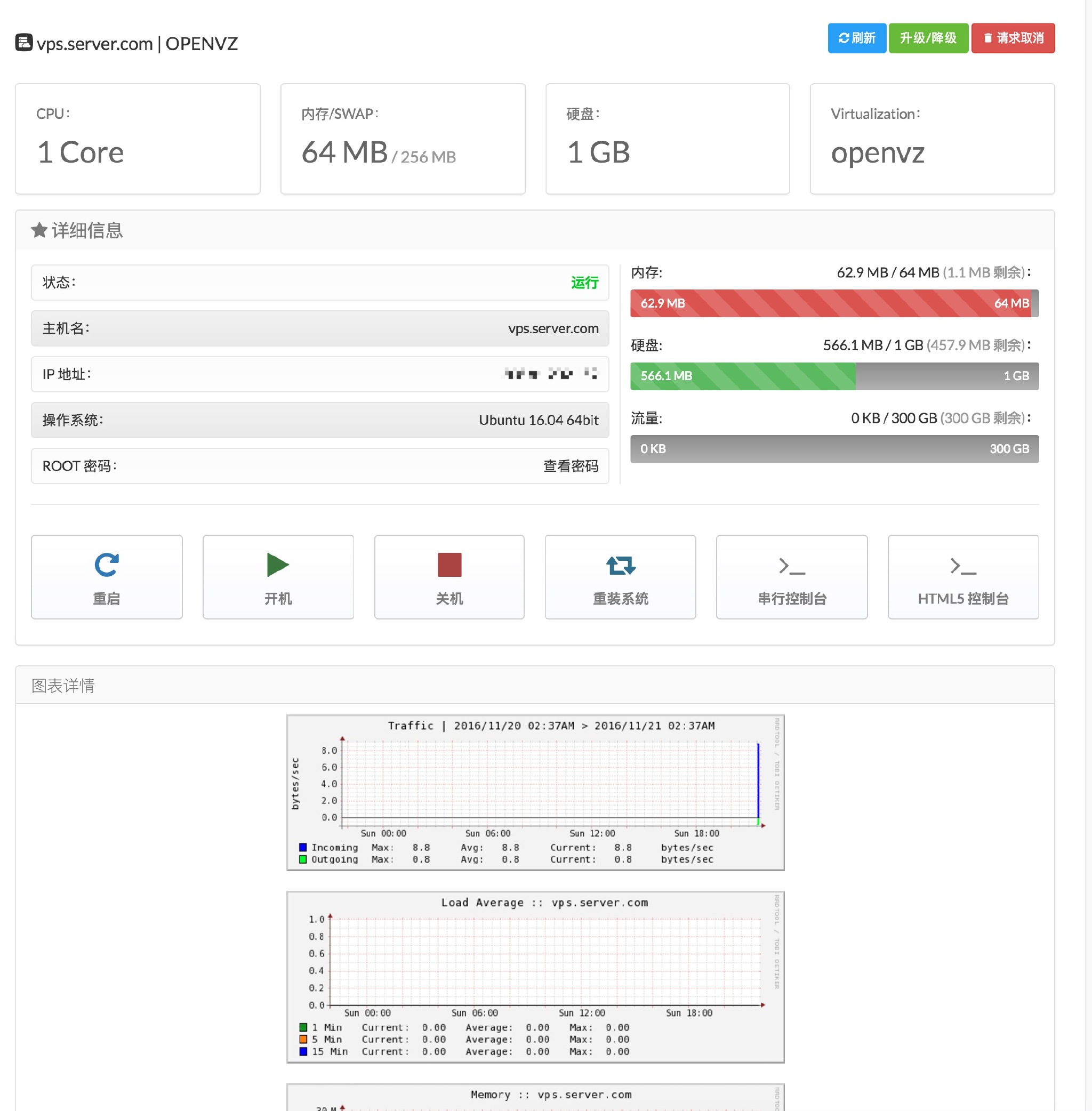Click the 运行 status text
The height and width of the screenshot is (1111, 1092).
[584, 282]
